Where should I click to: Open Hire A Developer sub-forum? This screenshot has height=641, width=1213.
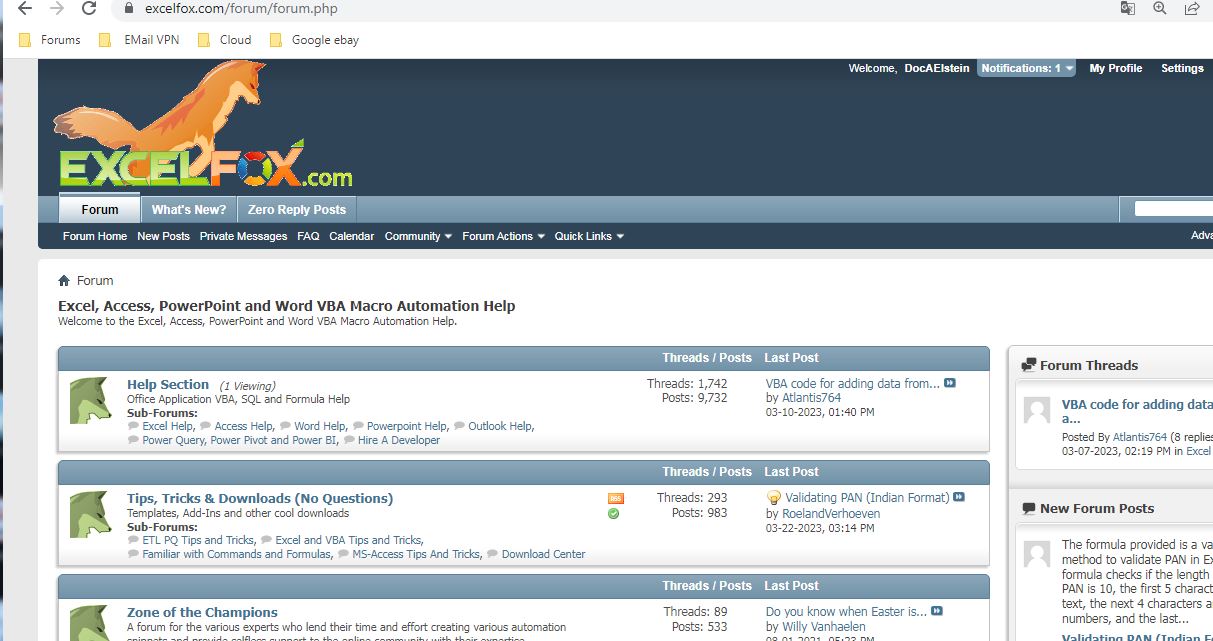(x=399, y=440)
